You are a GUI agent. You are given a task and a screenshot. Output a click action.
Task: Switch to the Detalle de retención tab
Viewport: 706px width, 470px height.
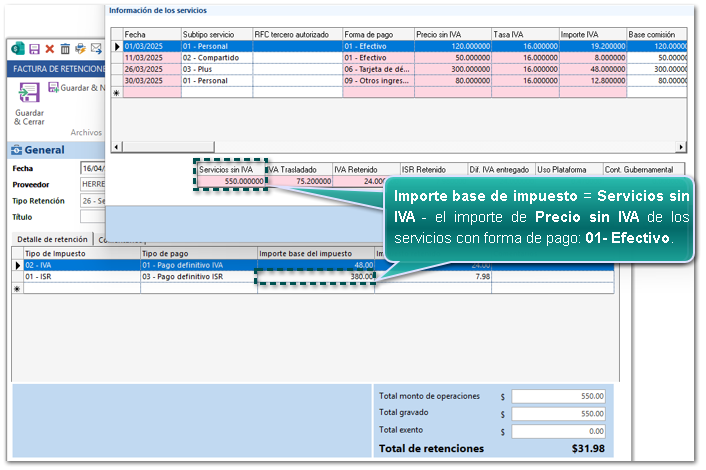(52, 239)
